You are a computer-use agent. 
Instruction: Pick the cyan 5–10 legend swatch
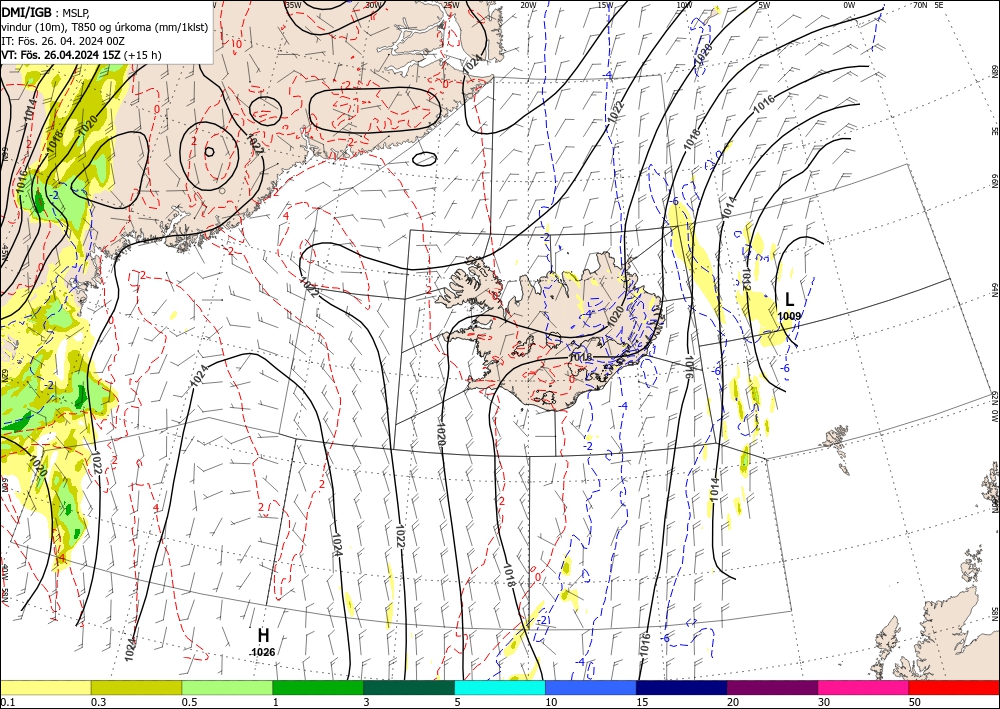[500, 687]
